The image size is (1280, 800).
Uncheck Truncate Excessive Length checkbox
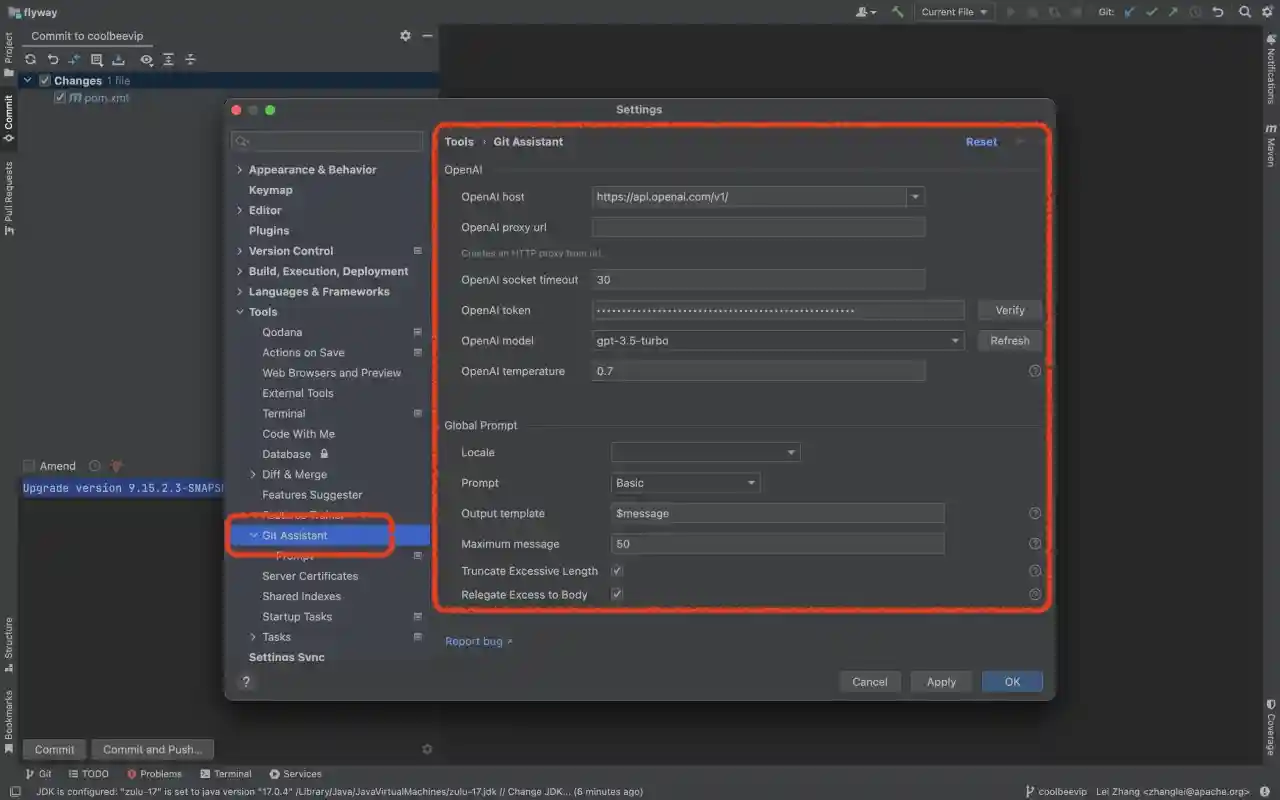click(x=617, y=571)
